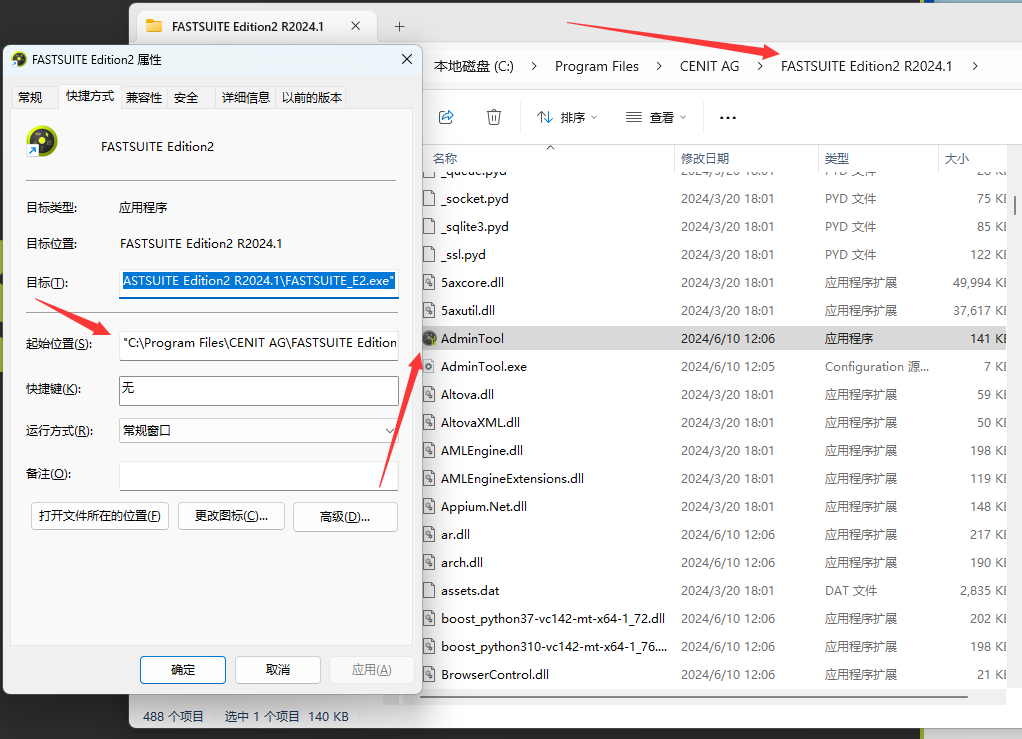
Task: Switch to the 详细信息 tab
Action: [245, 97]
